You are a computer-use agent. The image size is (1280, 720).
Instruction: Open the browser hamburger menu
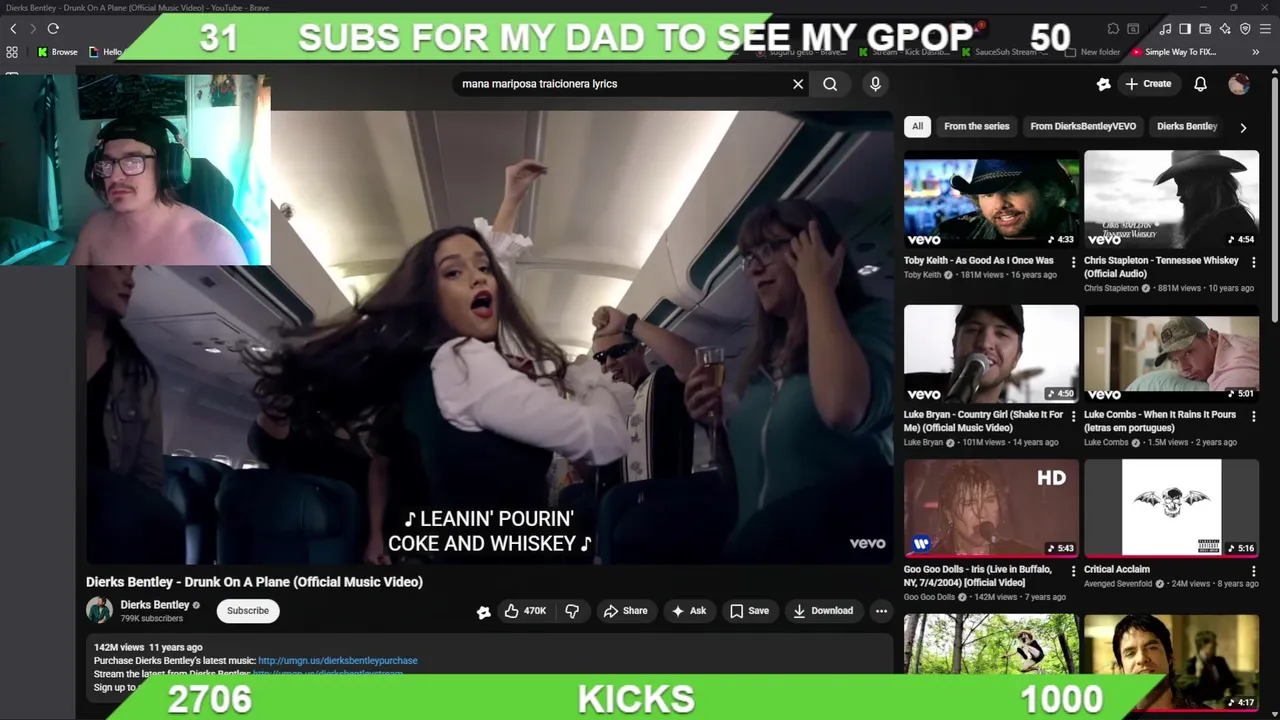[1265, 29]
